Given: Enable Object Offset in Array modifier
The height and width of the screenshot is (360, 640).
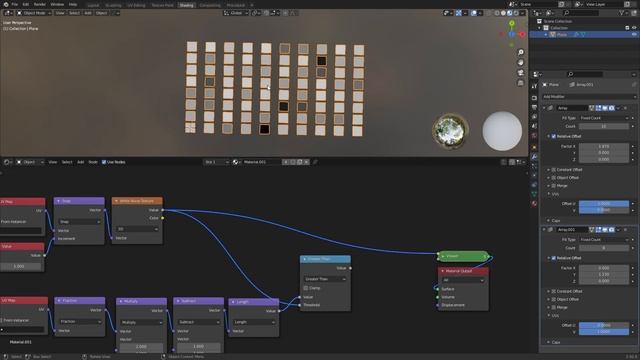Looking at the screenshot, I should coord(554,178).
